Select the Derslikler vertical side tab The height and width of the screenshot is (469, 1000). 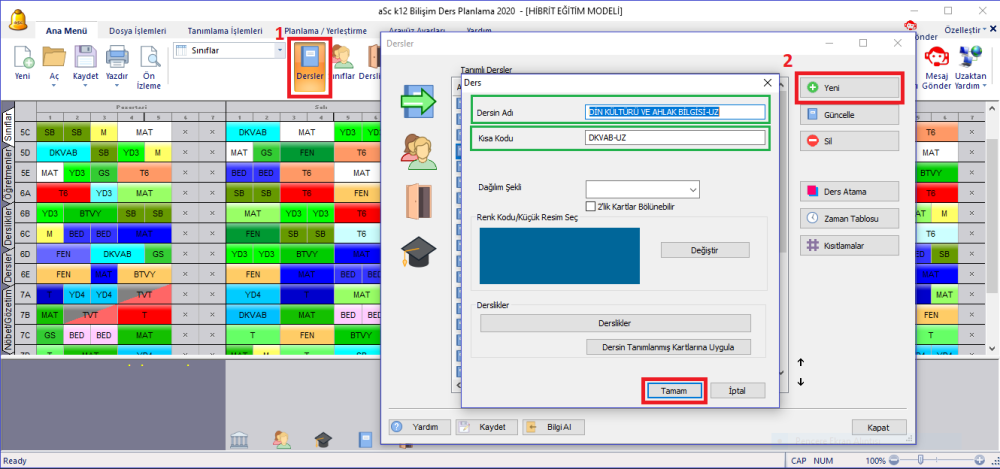coord(8,229)
